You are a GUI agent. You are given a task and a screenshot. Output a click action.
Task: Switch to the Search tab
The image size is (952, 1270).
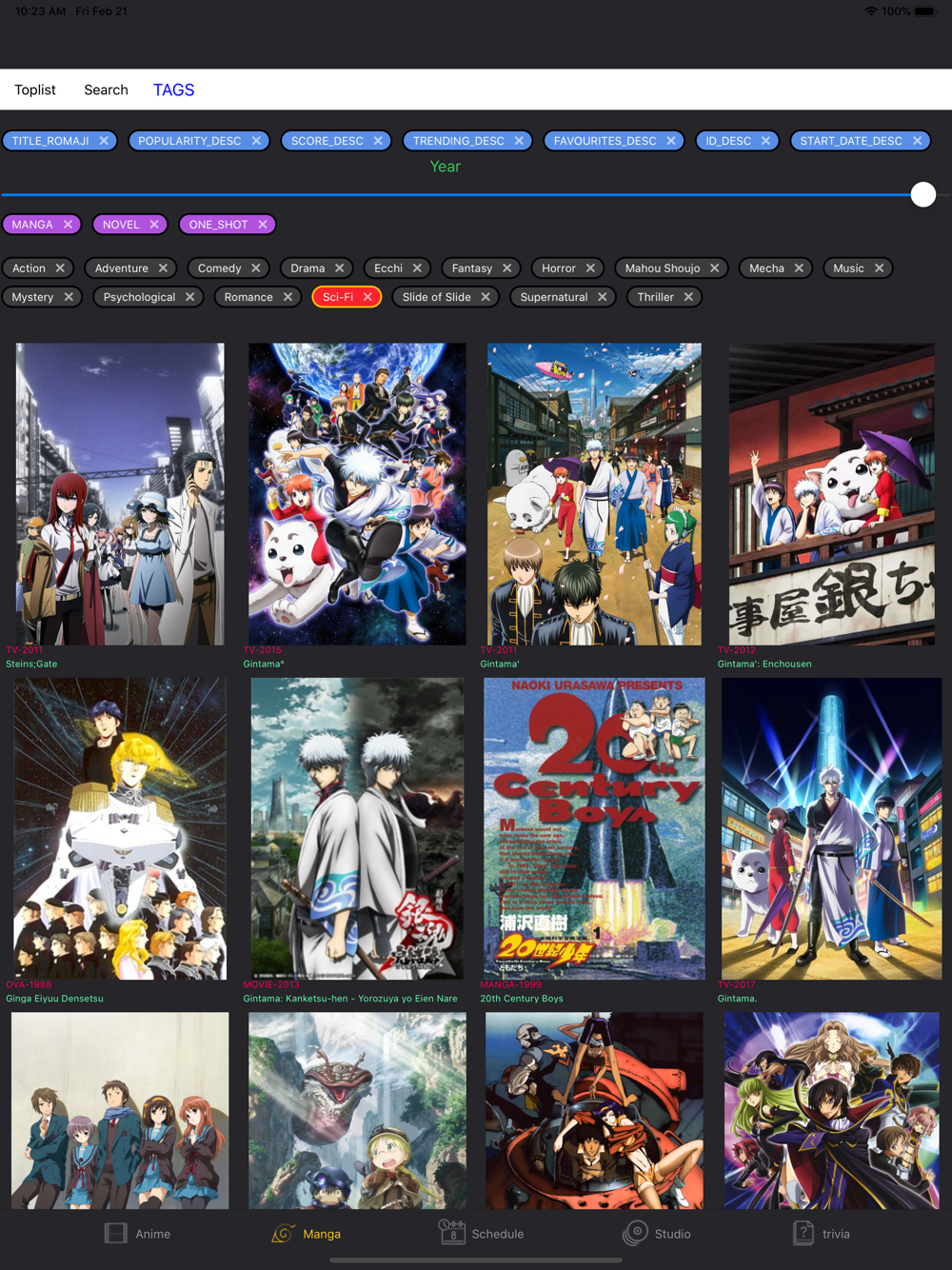[x=106, y=89]
